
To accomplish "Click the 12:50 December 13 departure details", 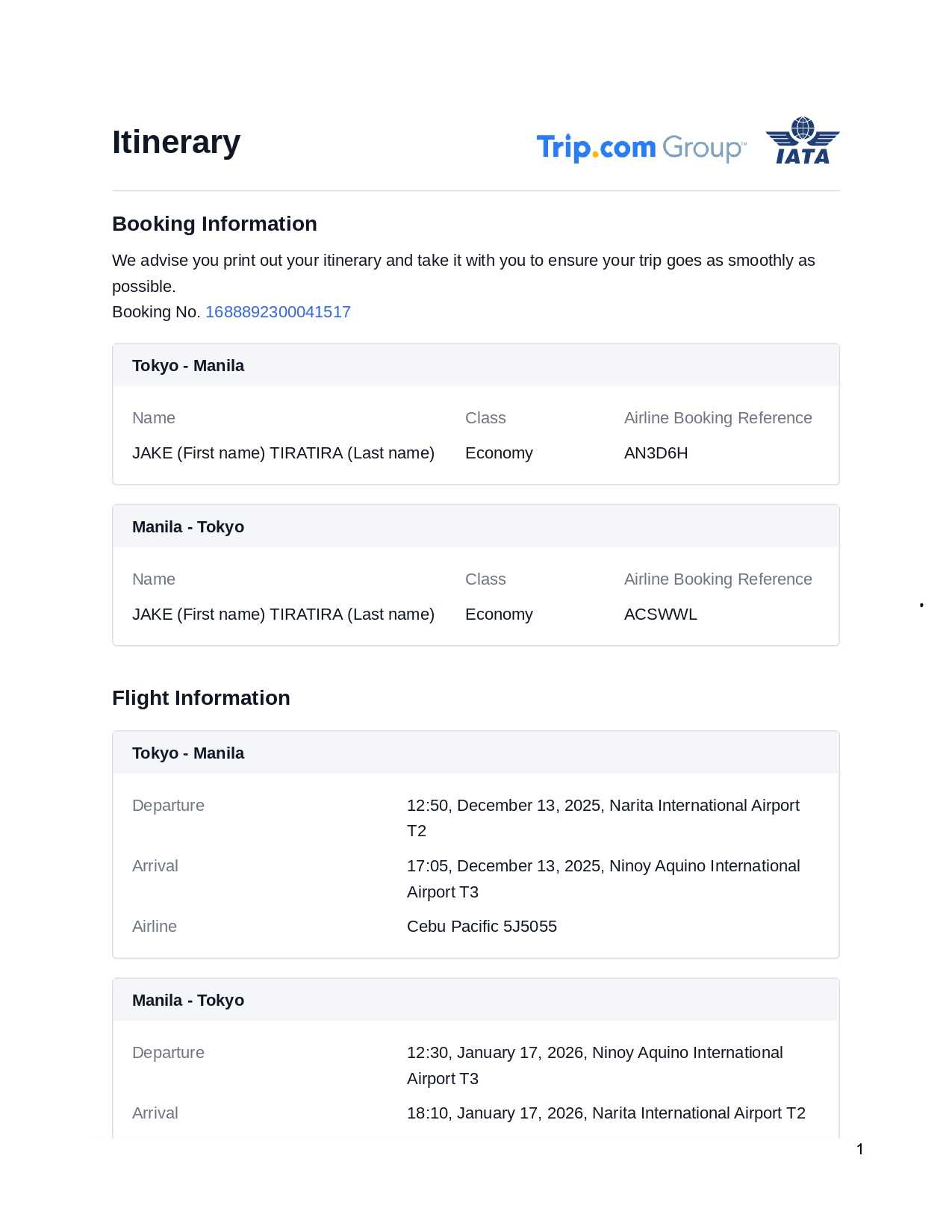I will [603, 806].
